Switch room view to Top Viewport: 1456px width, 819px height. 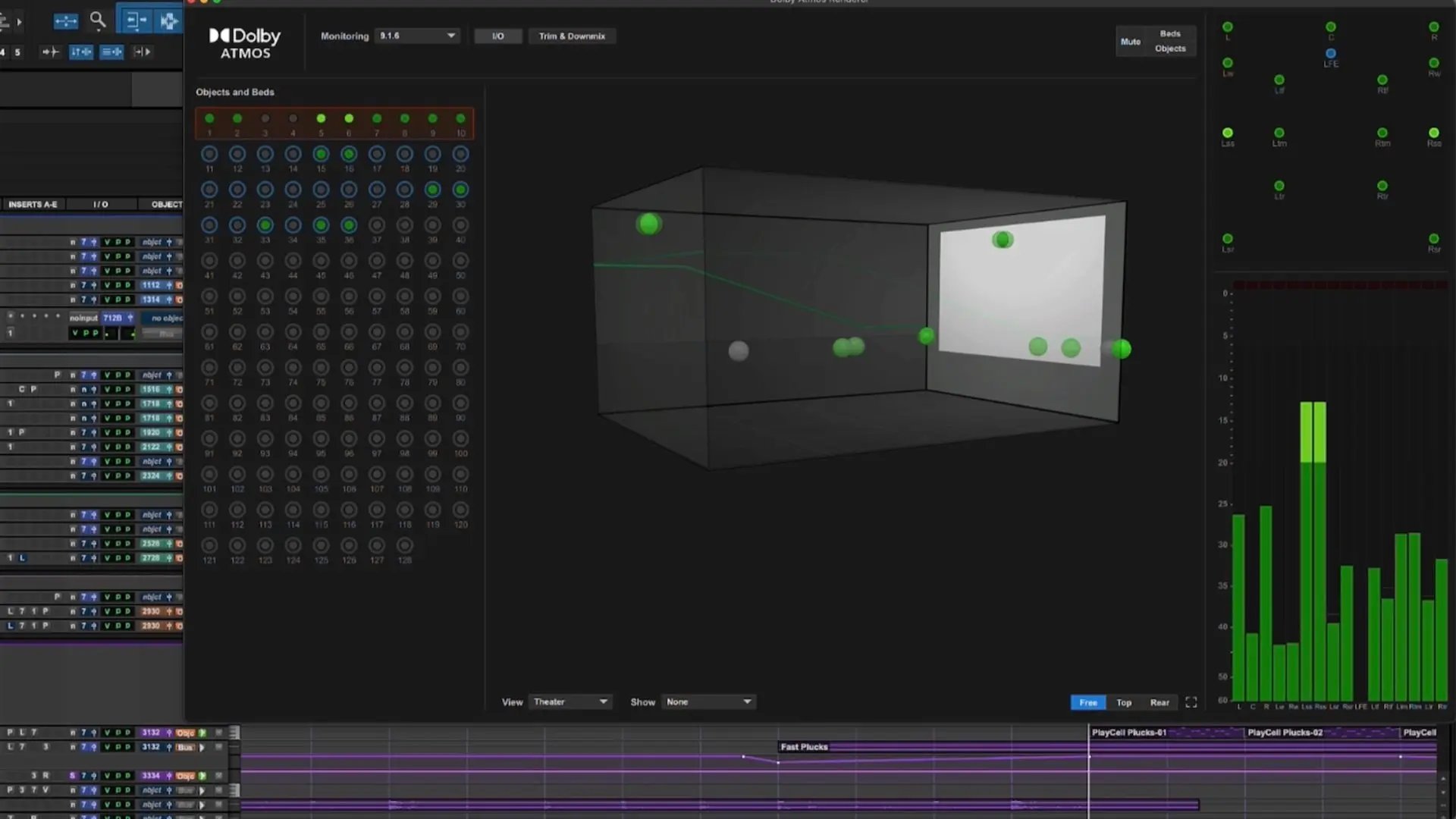pyautogui.click(x=1124, y=702)
